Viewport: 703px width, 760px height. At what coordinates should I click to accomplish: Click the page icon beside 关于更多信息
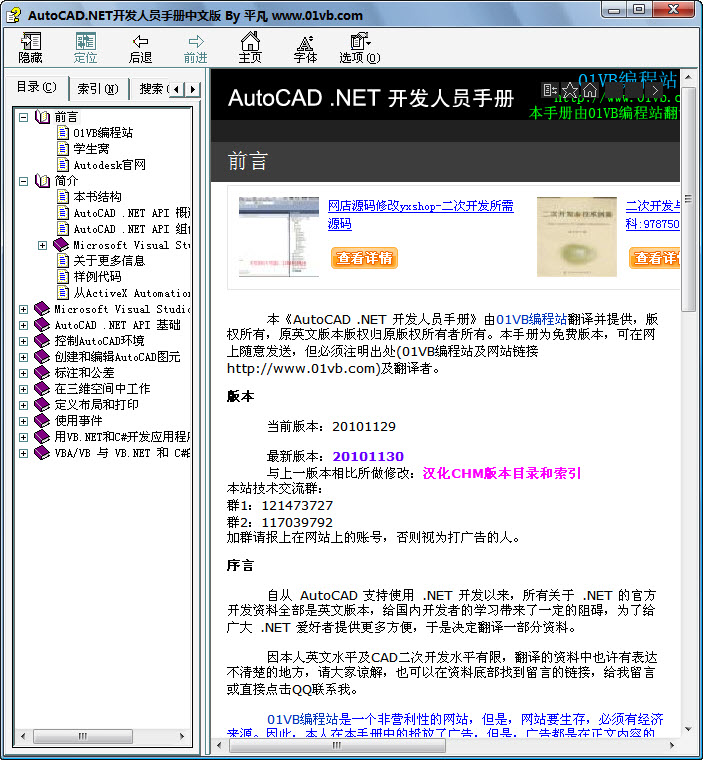pos(63,260)
